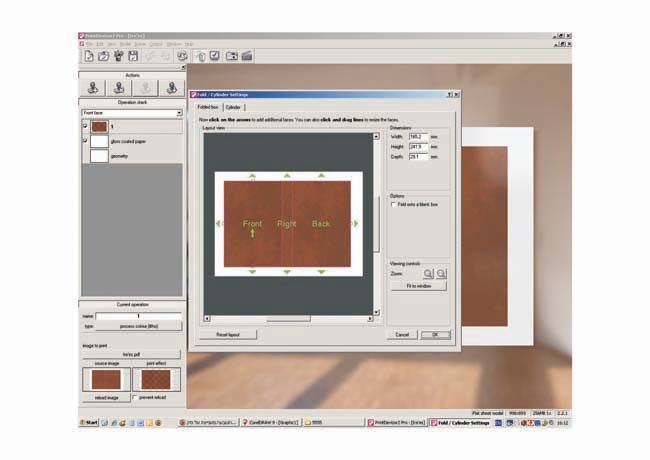Open the Edit menu
Screen dimensions: 650x460
(100, 44)
